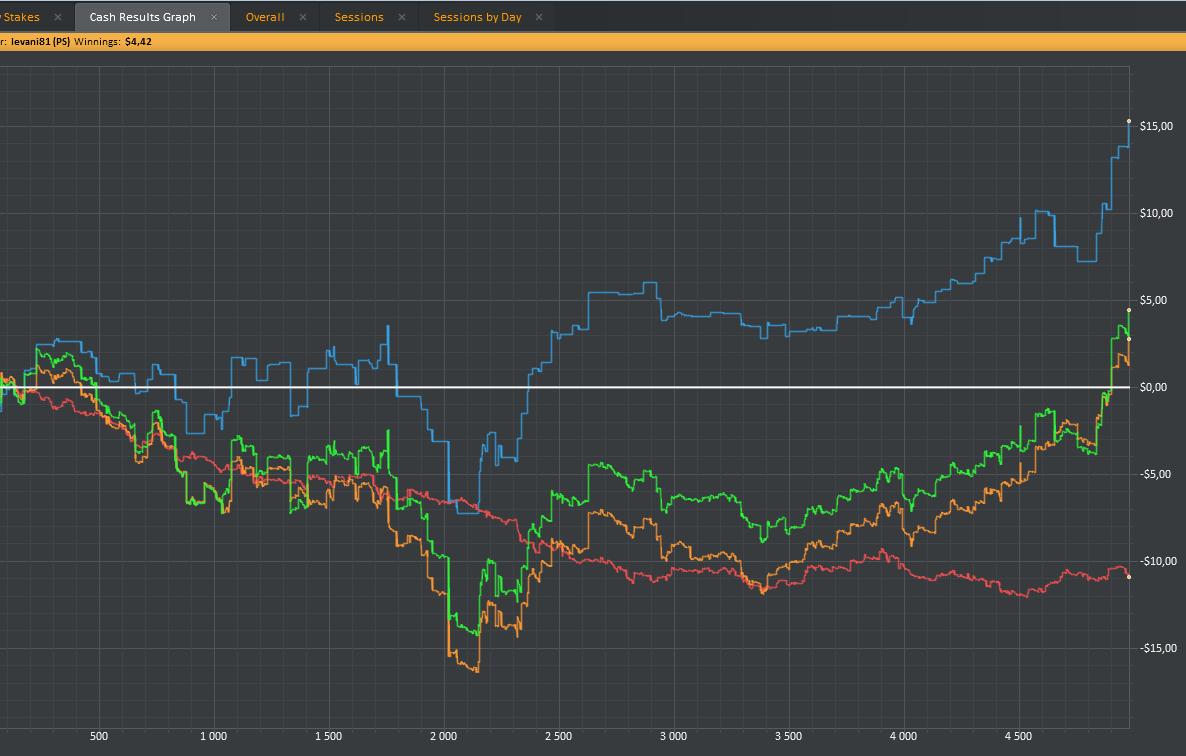Activate the Cash Results Graph tab

pos(142,17)
